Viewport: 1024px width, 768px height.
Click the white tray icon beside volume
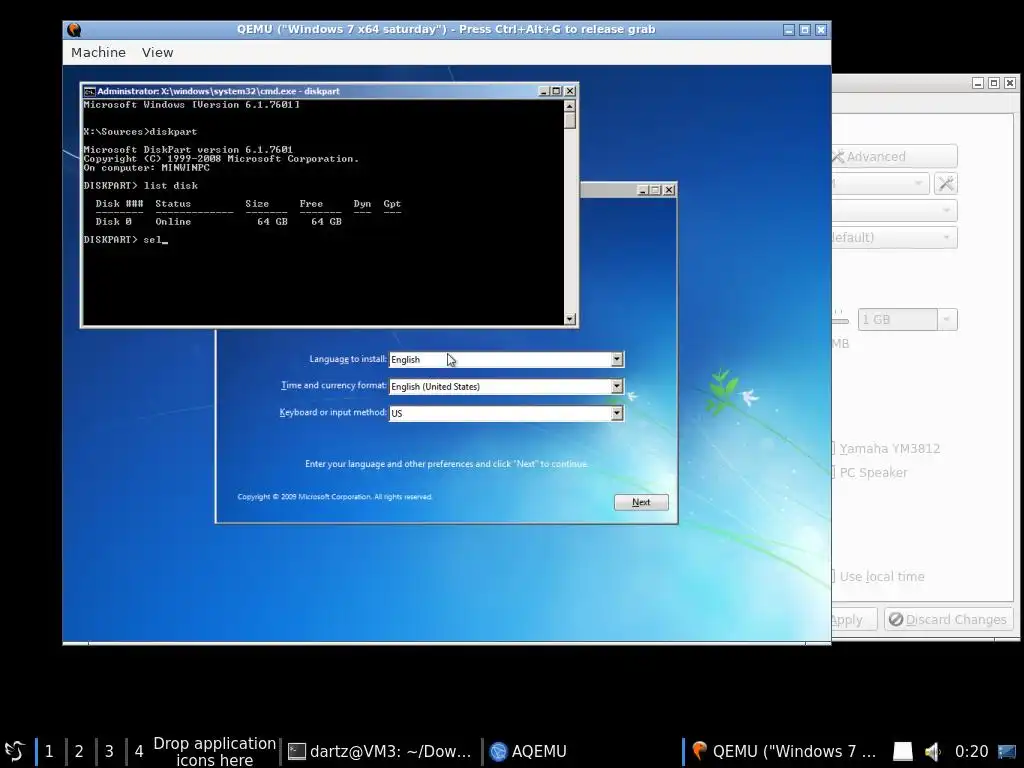[x=903, y=751]
